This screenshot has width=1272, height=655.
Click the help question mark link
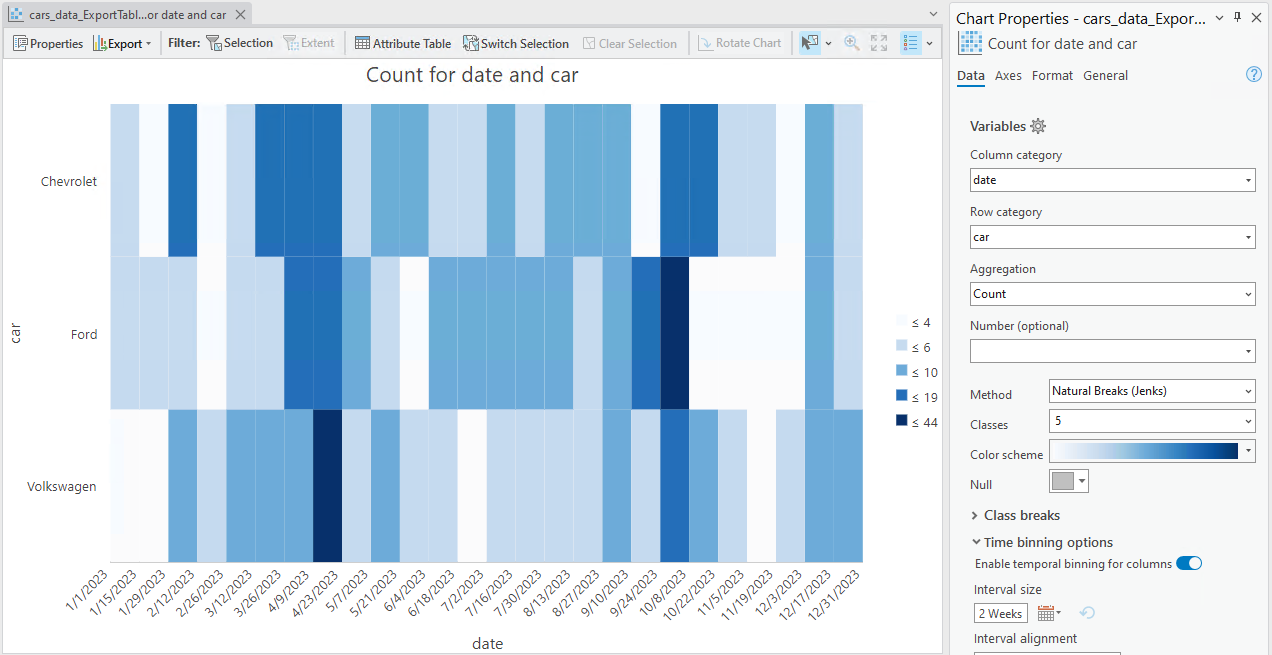click(x=1253, y=74)
